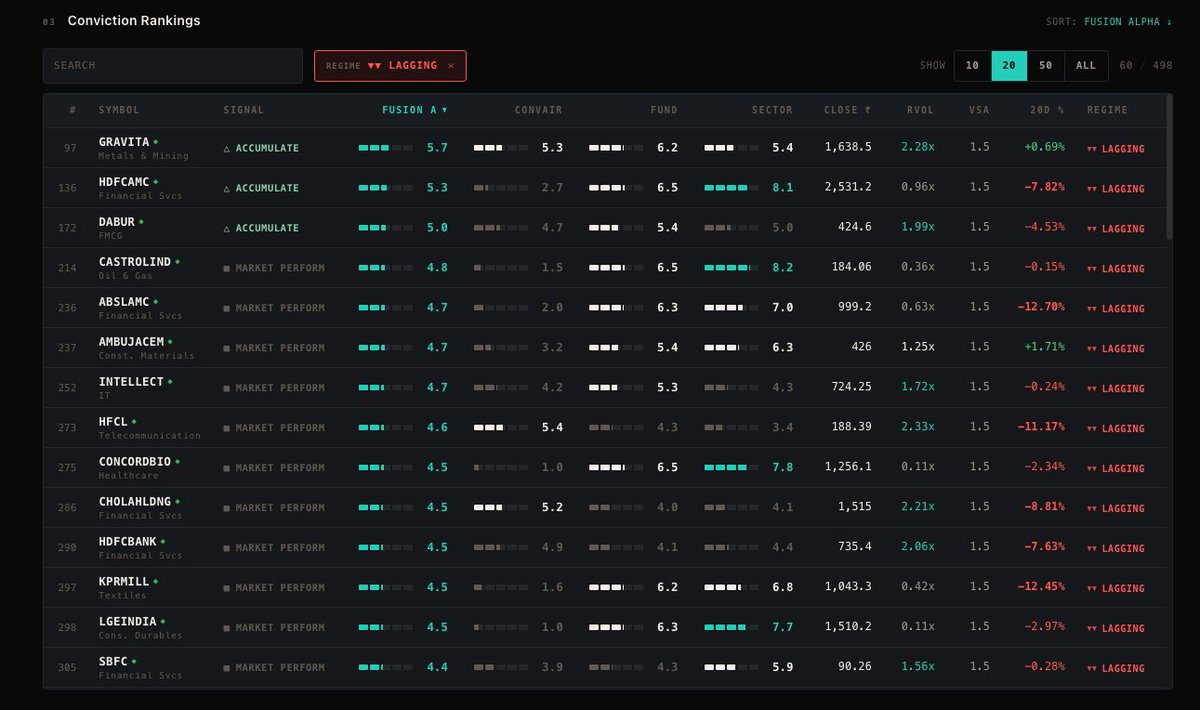Open the HDFCAMC symbol row
Screen dimensions: 1200x710
[604, 188]
